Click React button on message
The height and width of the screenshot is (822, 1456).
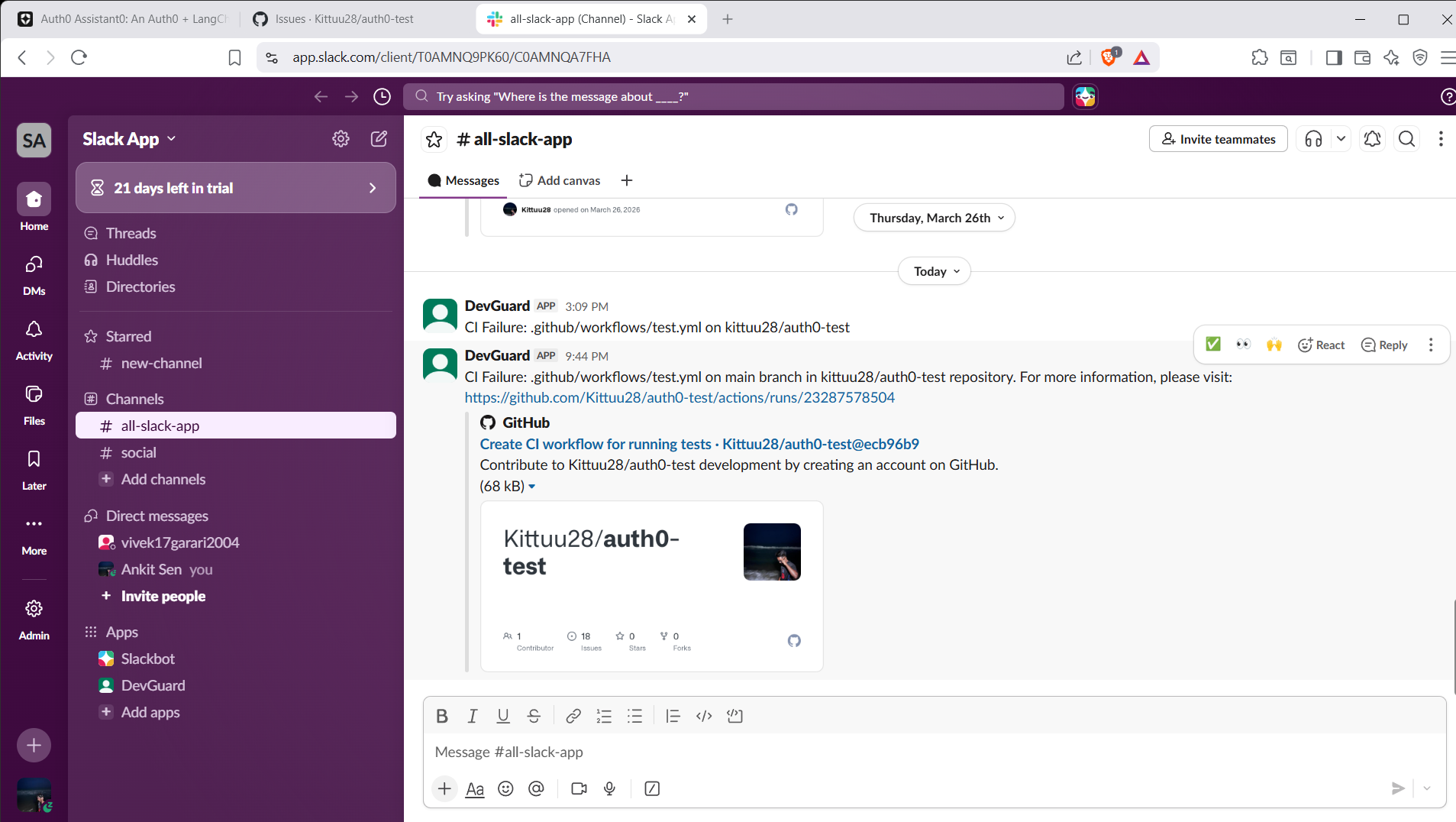[1322, 345]
